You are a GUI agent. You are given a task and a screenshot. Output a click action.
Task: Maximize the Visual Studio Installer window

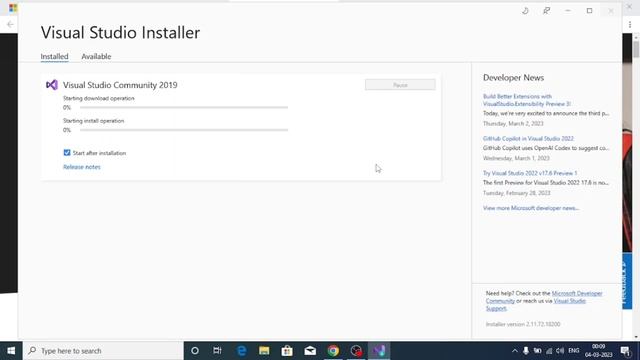[x=589, y=11]
